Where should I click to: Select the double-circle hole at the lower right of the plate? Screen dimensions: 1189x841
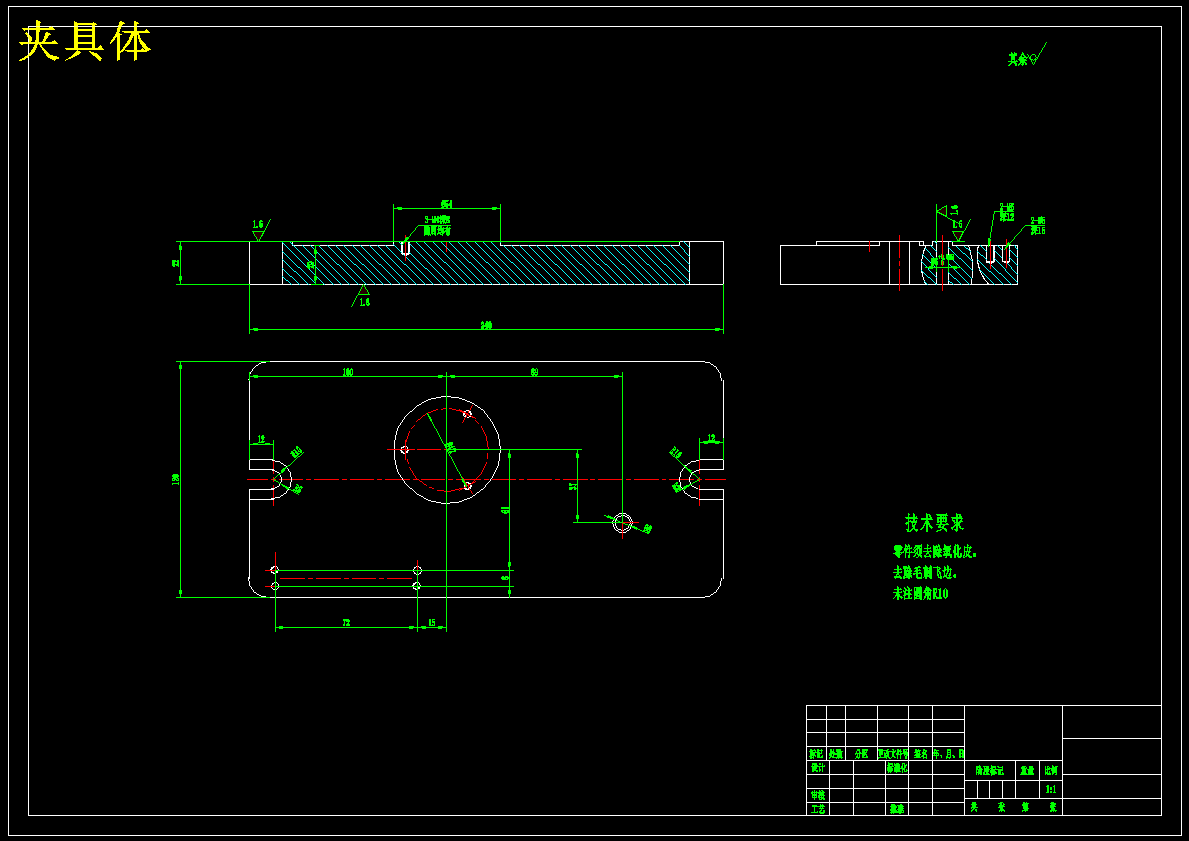point(623,522)
